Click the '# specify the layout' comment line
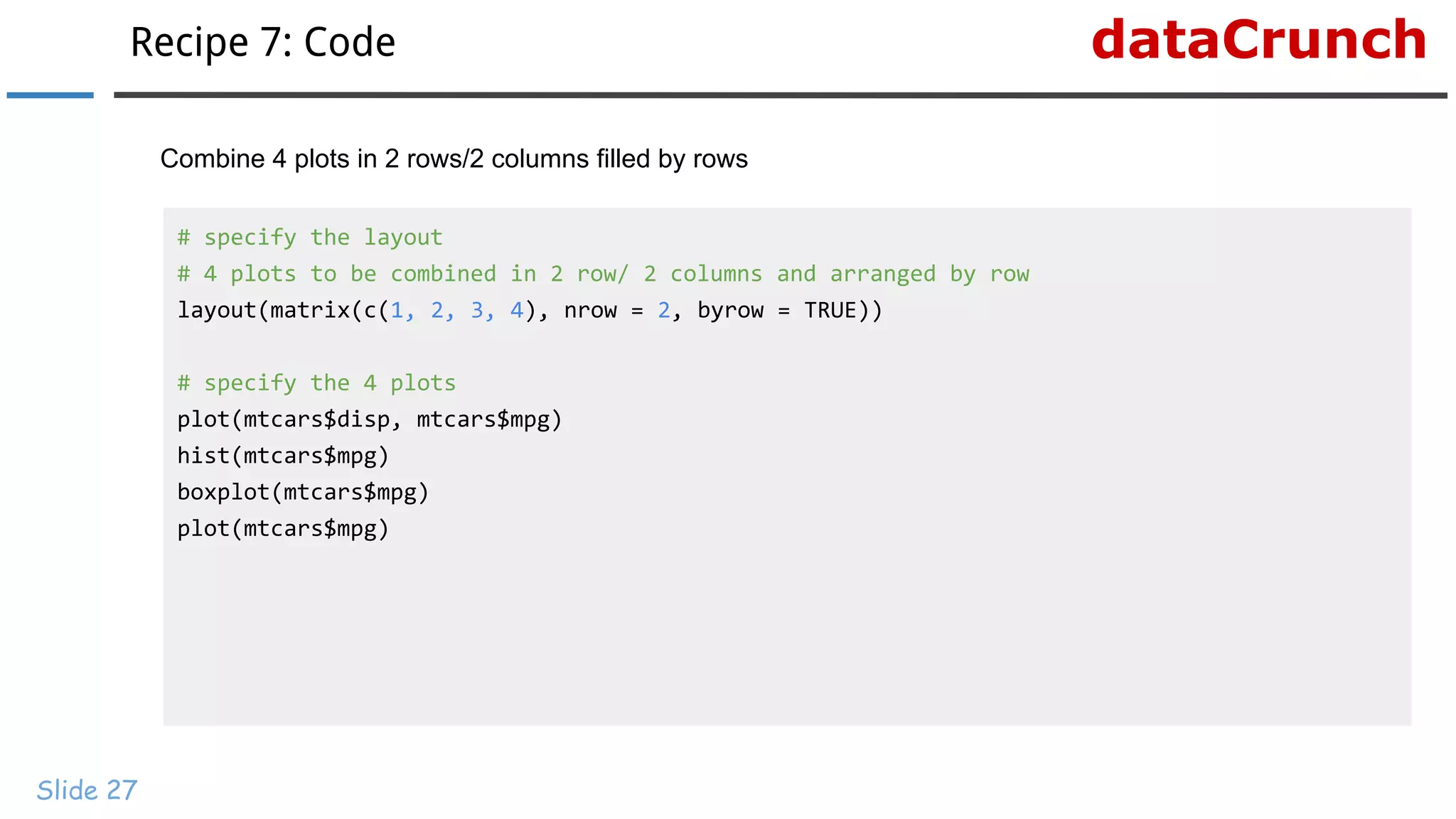This screenshot has width=1456, height=819. pyautogui.click(x=310, y=237)
